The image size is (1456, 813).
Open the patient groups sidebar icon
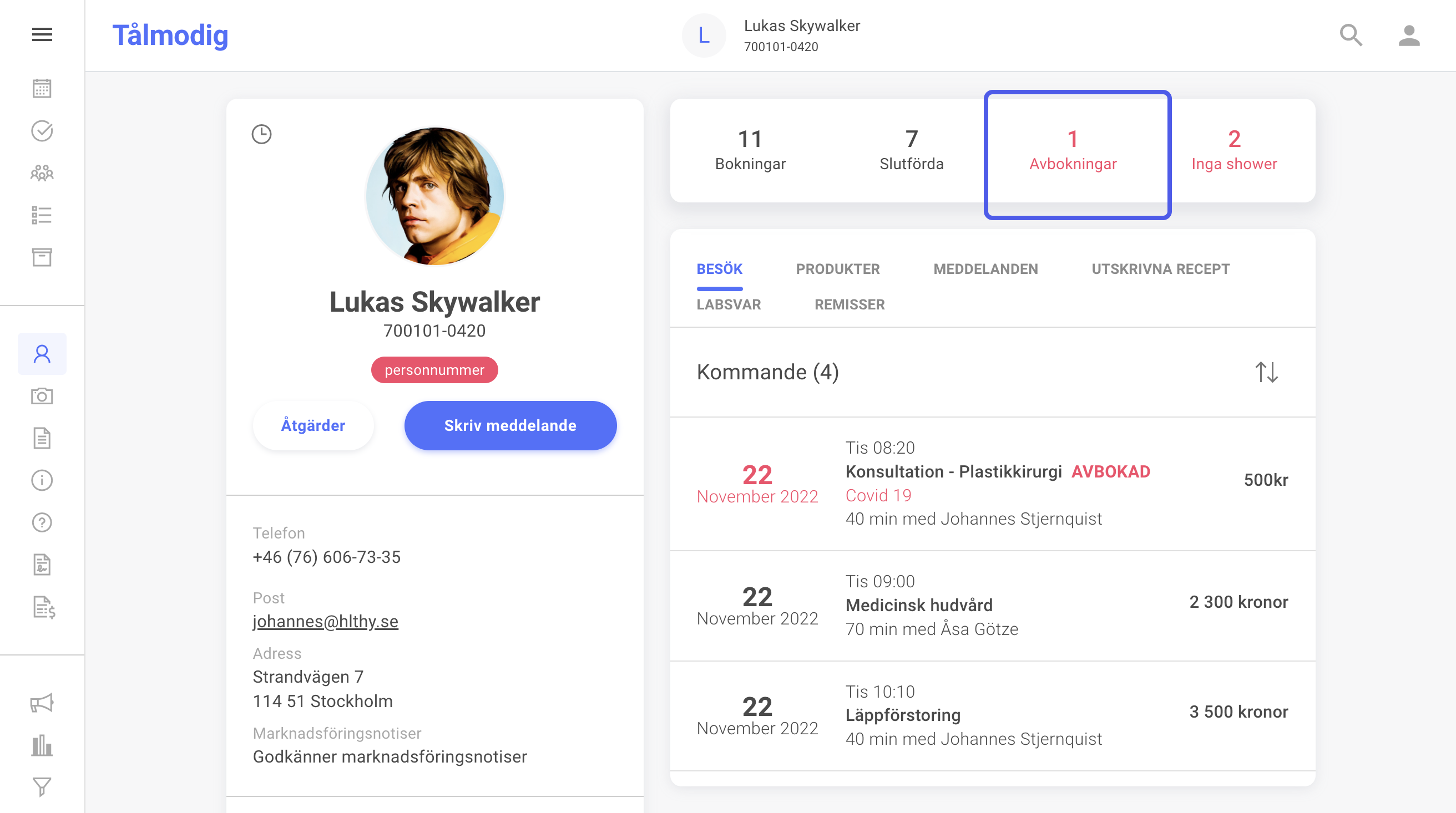coord(42,173)
